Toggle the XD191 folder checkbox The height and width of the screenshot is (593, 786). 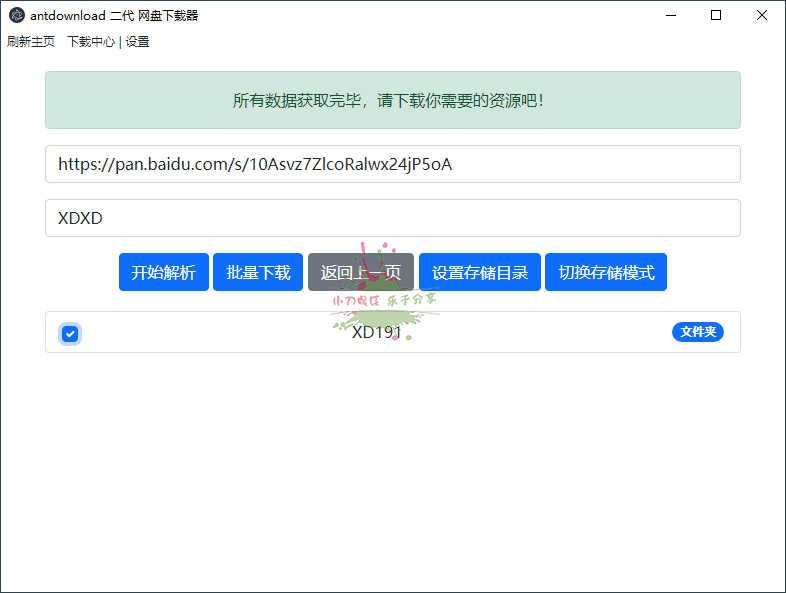[70, 333]
